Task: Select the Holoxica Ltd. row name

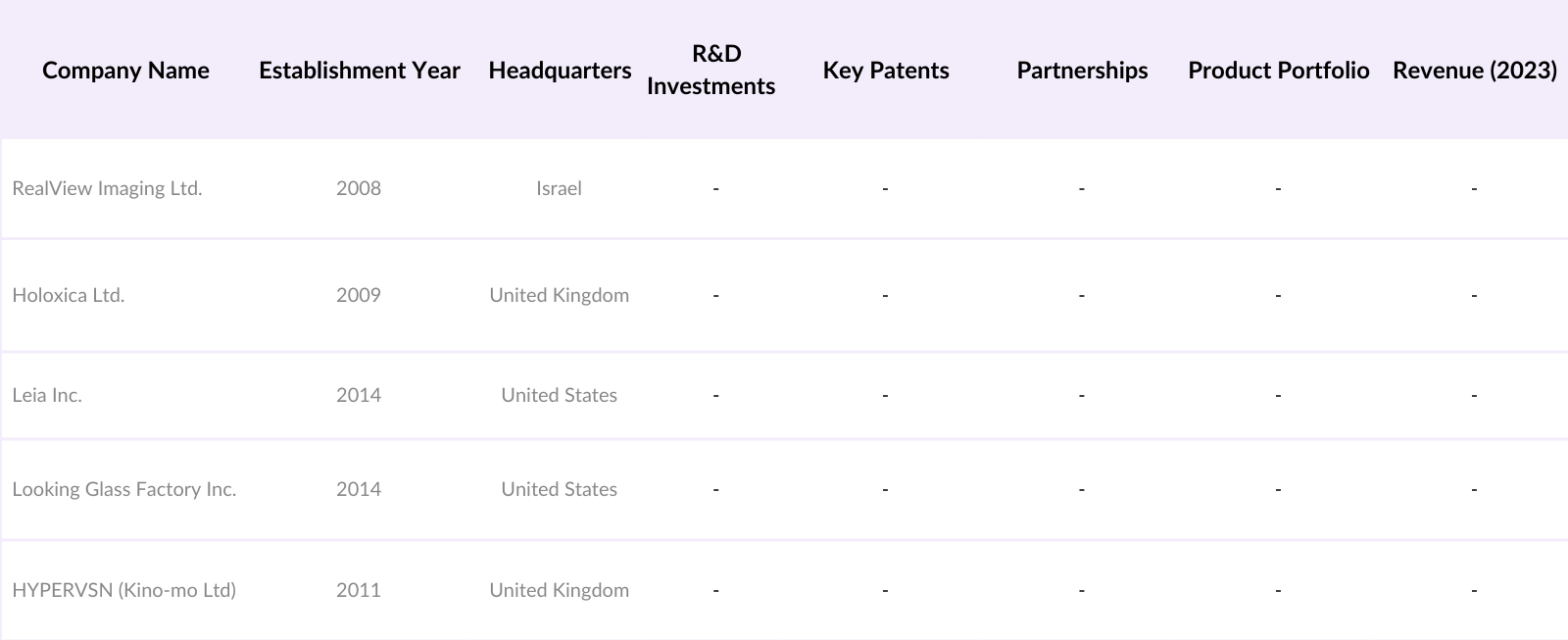Action: click(x=69, y=295)
